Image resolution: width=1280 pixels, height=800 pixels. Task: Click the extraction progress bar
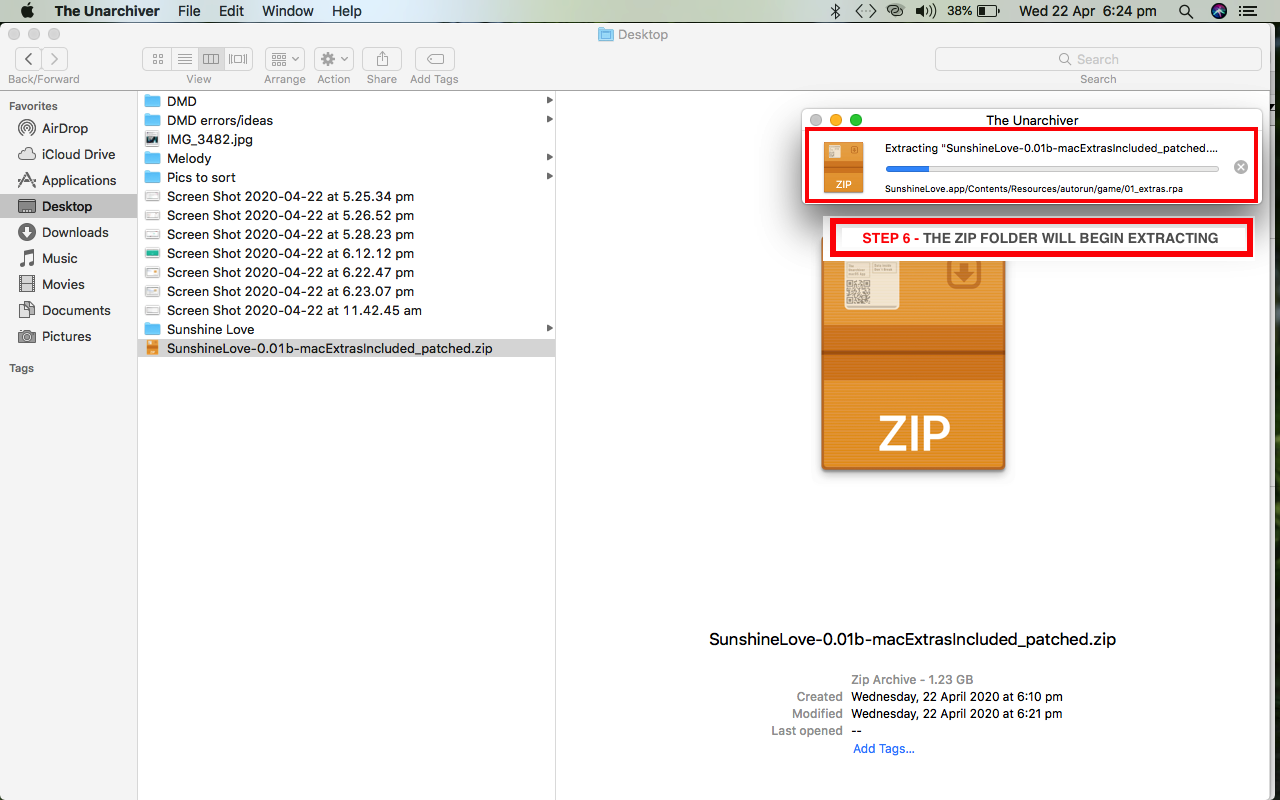click(x=1051, y=169)
